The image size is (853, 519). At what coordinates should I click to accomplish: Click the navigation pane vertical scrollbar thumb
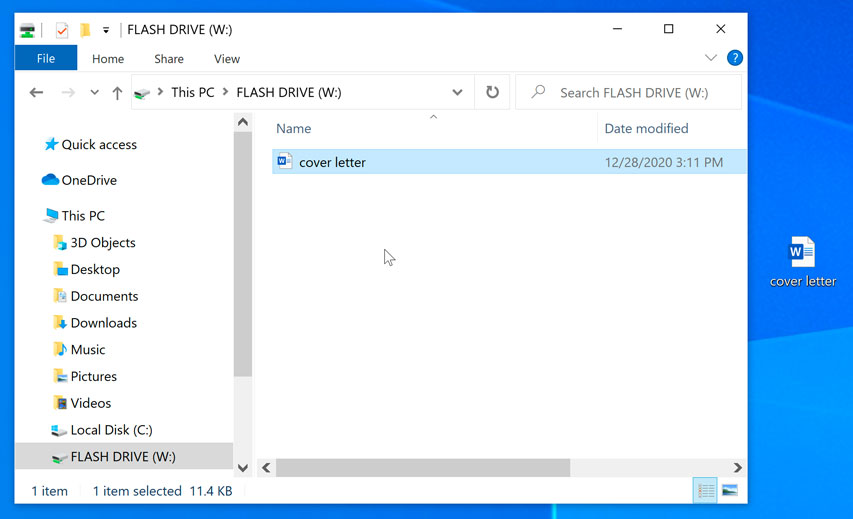[243, 254]
